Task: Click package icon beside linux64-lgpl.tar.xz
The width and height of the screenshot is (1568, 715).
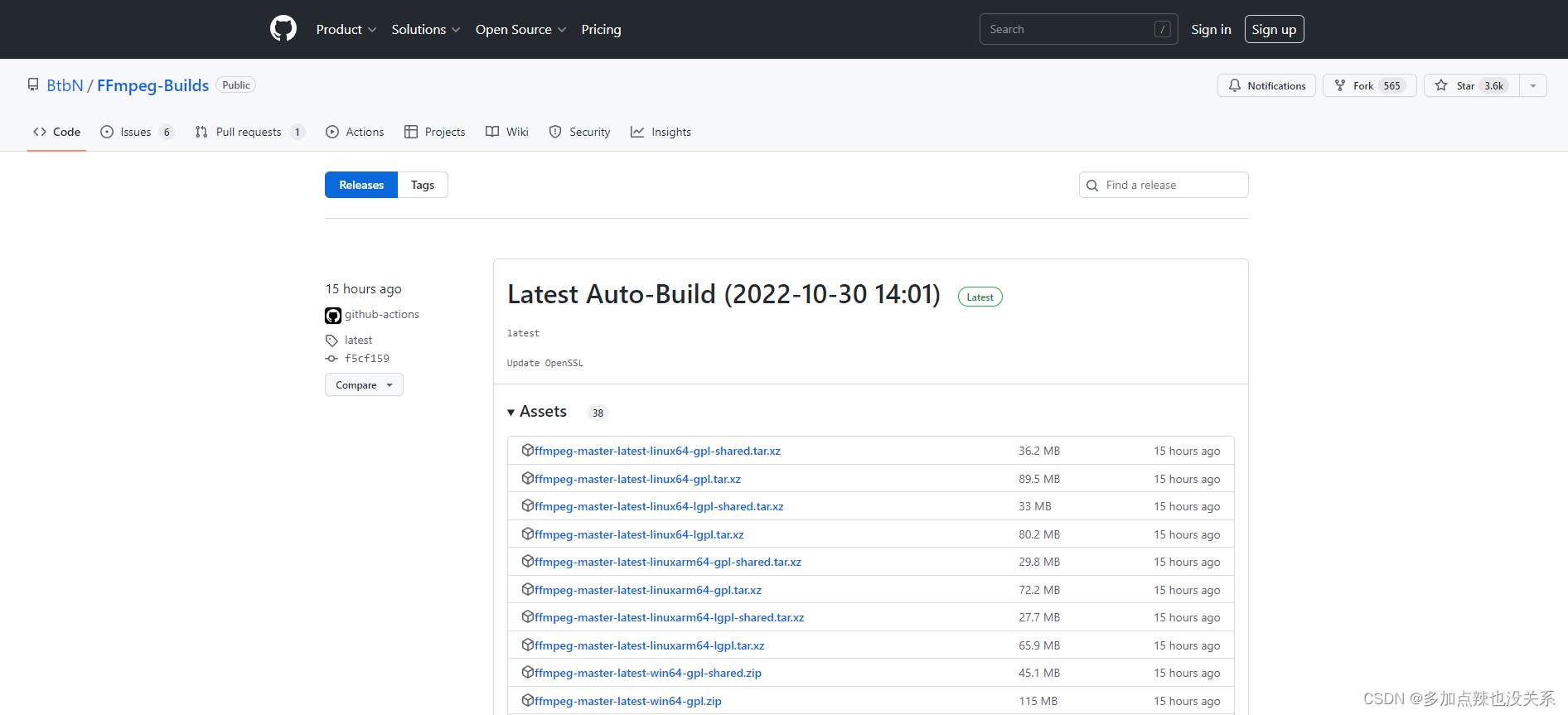Action: (528, 534)
